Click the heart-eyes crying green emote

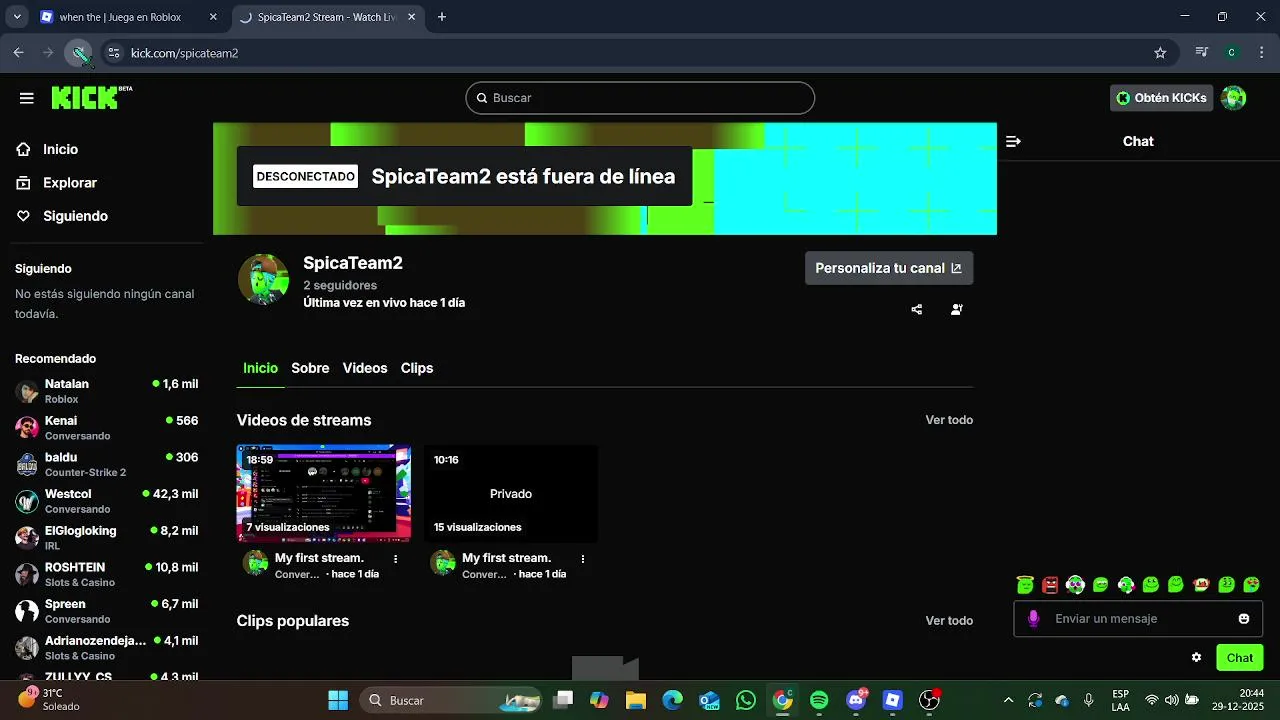coord(1251,585)
